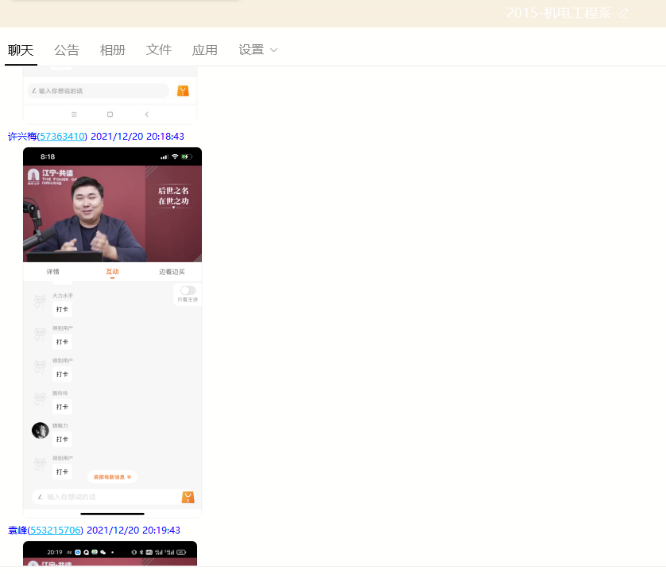
Task: Open the 文件 tab
Action: click(x=158, y=50)
